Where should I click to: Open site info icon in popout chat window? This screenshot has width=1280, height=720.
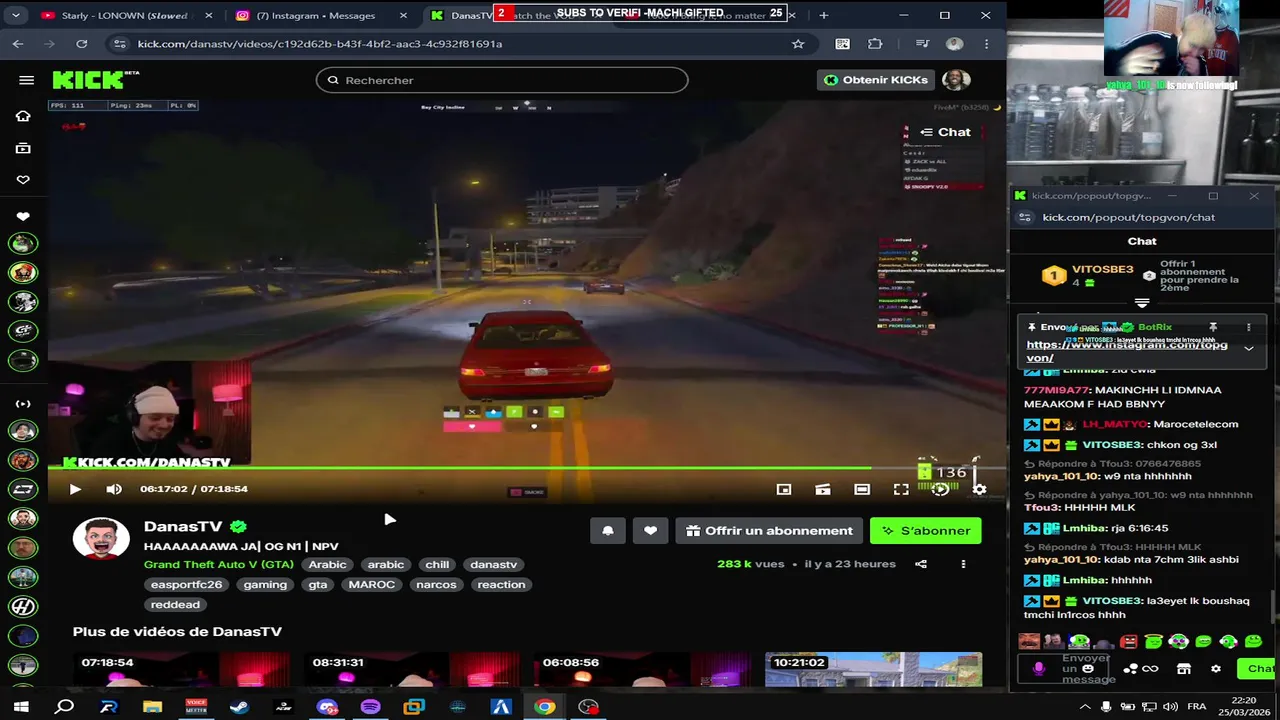[x=1024, y=217]
